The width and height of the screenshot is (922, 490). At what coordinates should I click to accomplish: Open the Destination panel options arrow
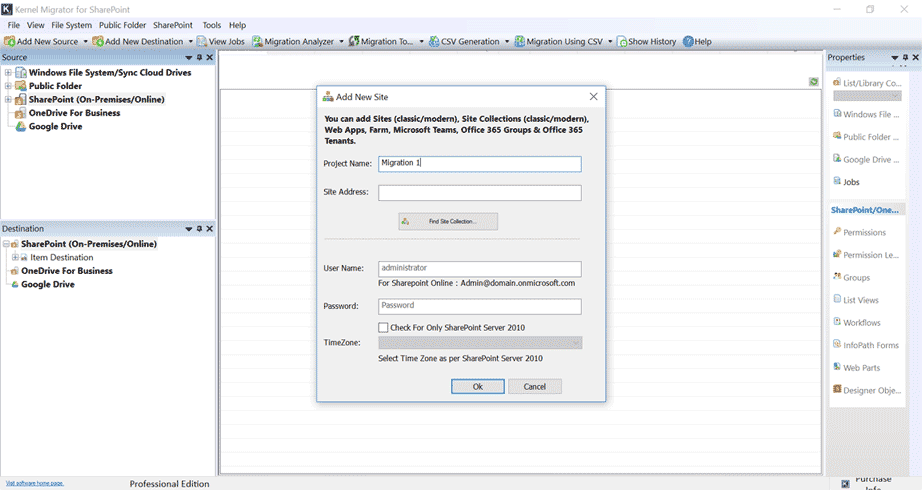189,229
